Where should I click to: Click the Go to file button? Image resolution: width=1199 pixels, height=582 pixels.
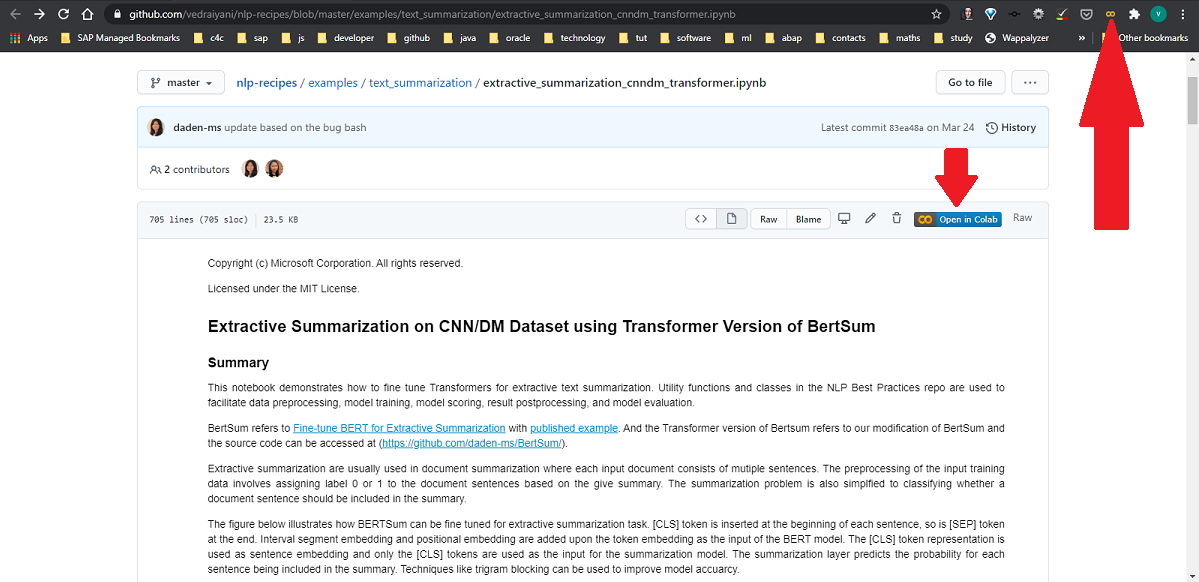[970, 83]
